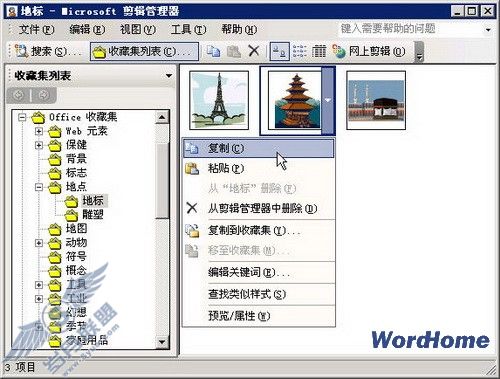Image resolution: width=500 pixels, height=379 pixels.
Task: Open Clips Online (网上剪辑) button
Action: (x=369, y=51)
